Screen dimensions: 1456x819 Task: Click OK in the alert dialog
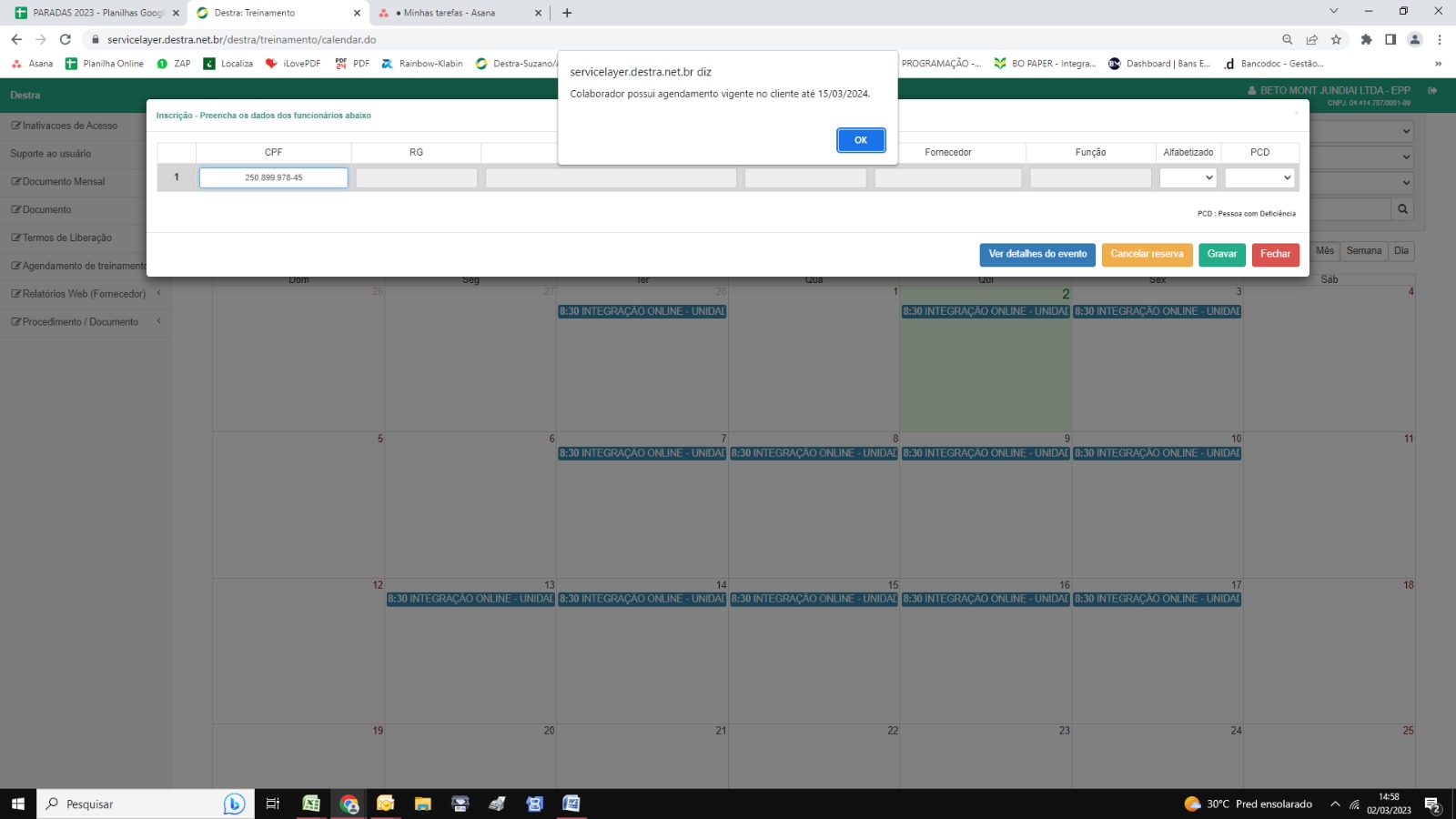pyautogui.click(x=860, y=140)
